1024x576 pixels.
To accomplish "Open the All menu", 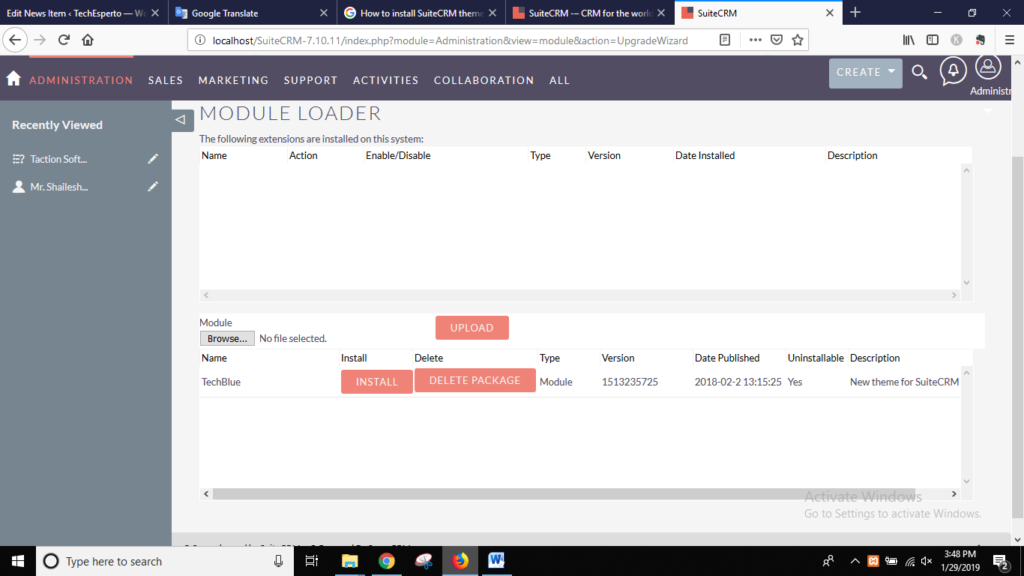I will point(559,80).
